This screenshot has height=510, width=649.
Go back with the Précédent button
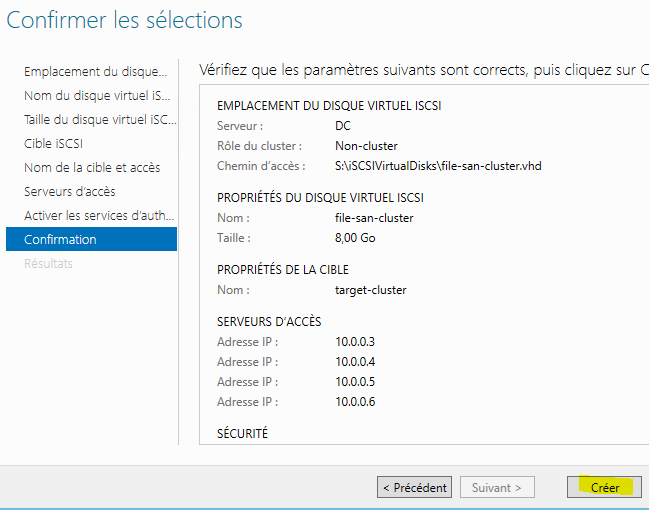[414, 487]
